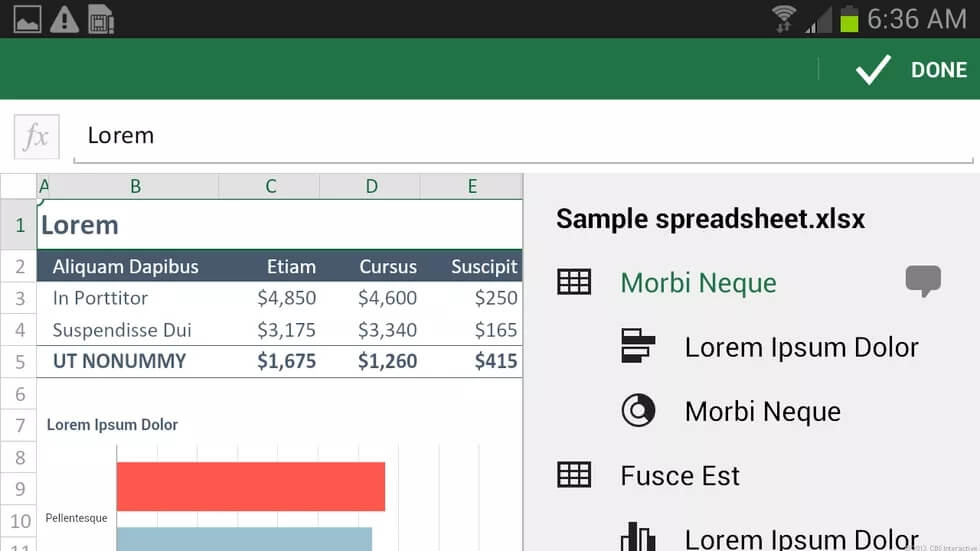Image resolution: width=980 pixels, height=551 pixels.
Task: Select the $415 total cell
Action: pyautogui.click(x=472, y=362)
